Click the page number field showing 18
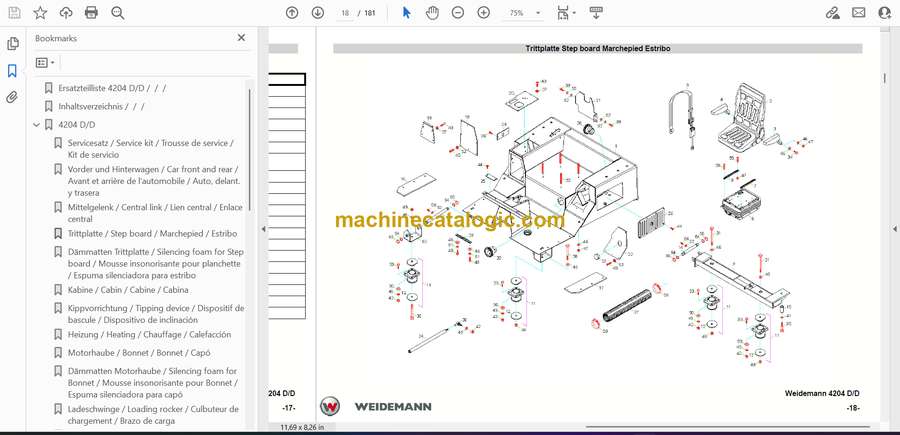900x435 pixels. [345, 13]
